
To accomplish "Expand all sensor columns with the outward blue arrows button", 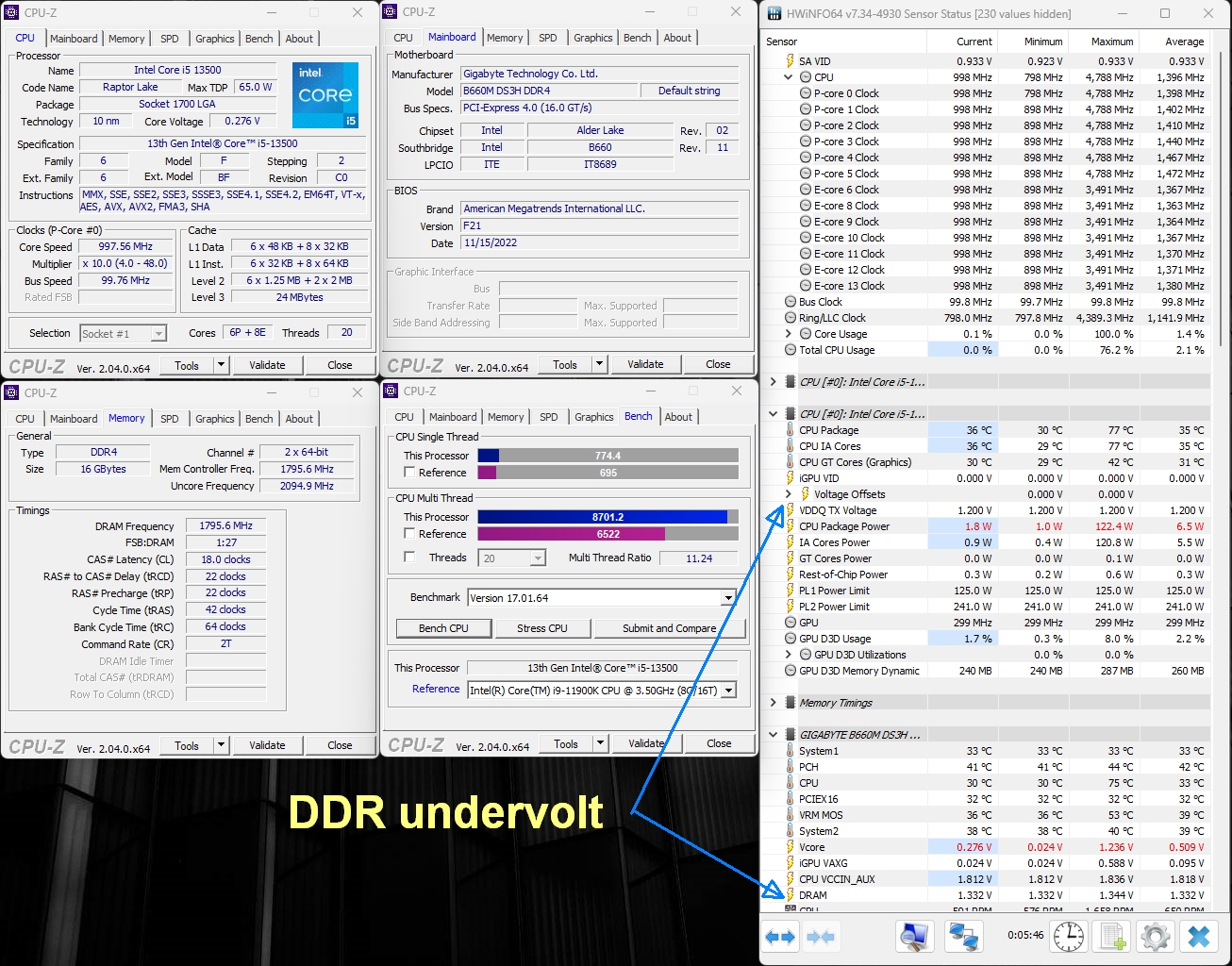I will pyautogui.click(x=780, y=937).
